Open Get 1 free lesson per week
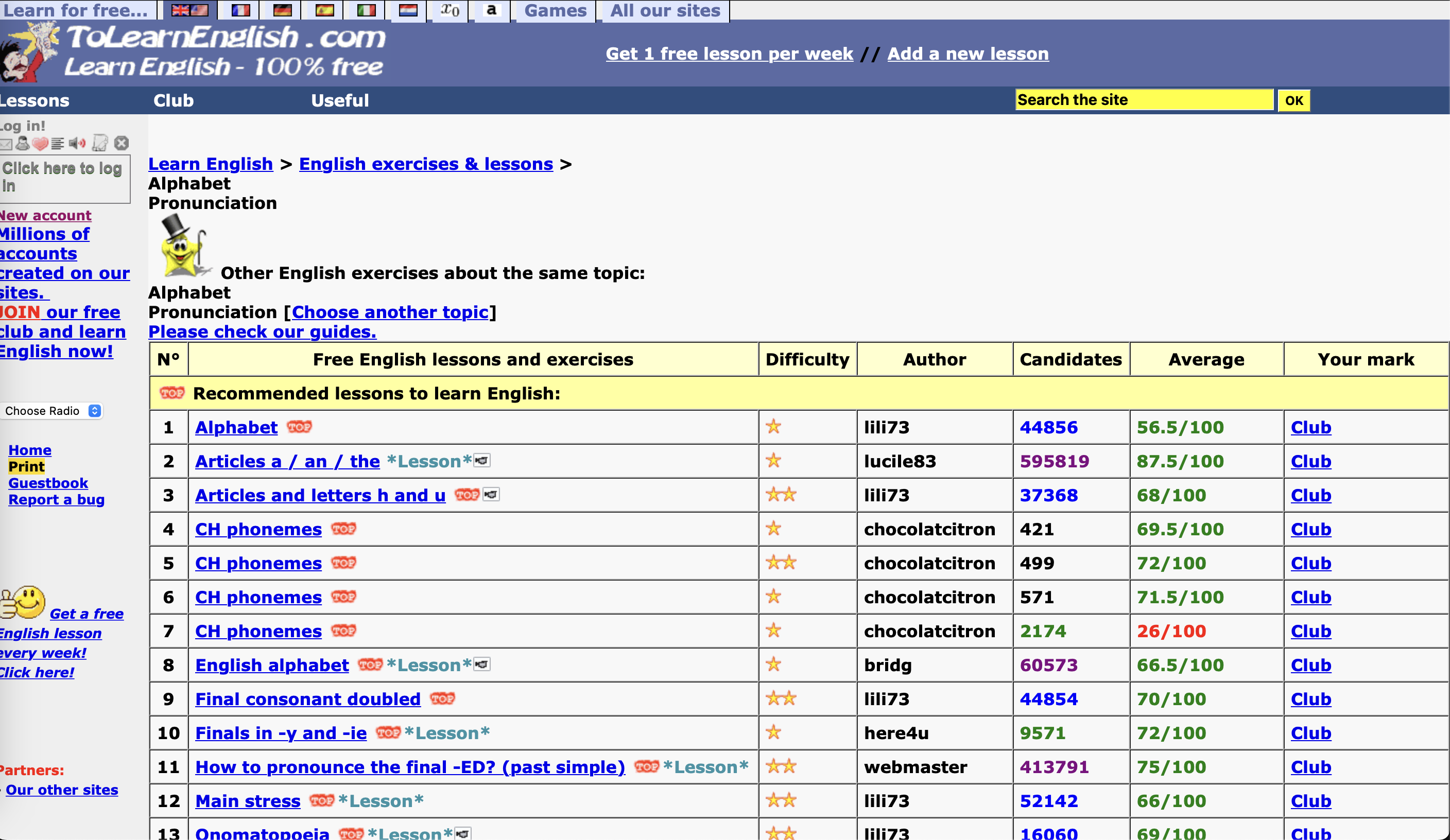The height and width of the screenshot is (840, 1450). tap(729, 54)
